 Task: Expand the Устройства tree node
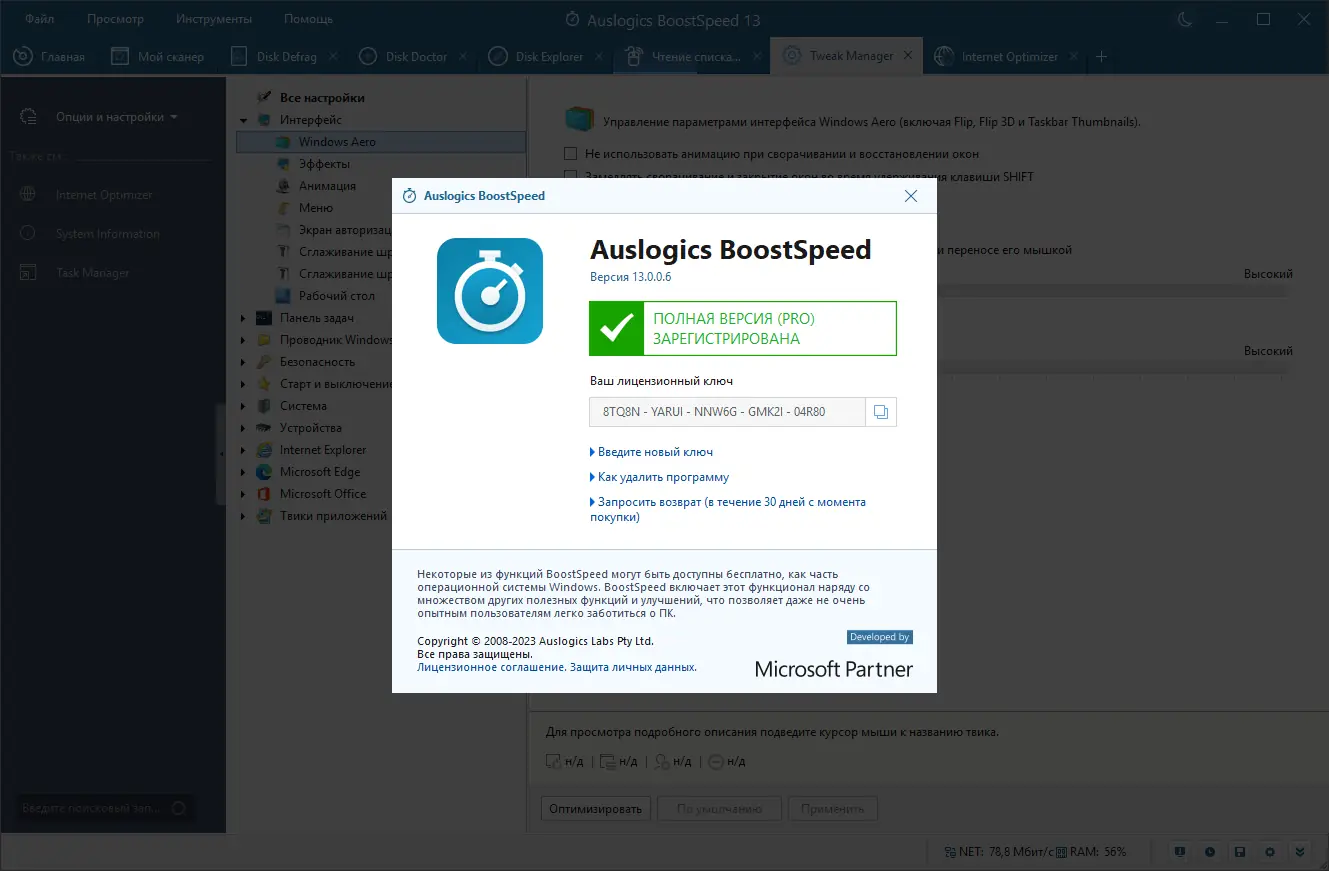pos(243,428)
